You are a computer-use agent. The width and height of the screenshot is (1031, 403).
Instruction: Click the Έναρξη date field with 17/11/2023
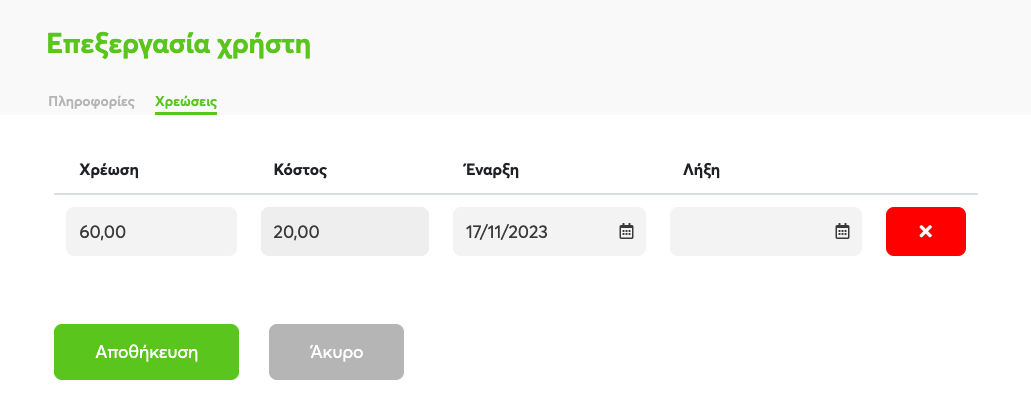[x=549, y=231]
